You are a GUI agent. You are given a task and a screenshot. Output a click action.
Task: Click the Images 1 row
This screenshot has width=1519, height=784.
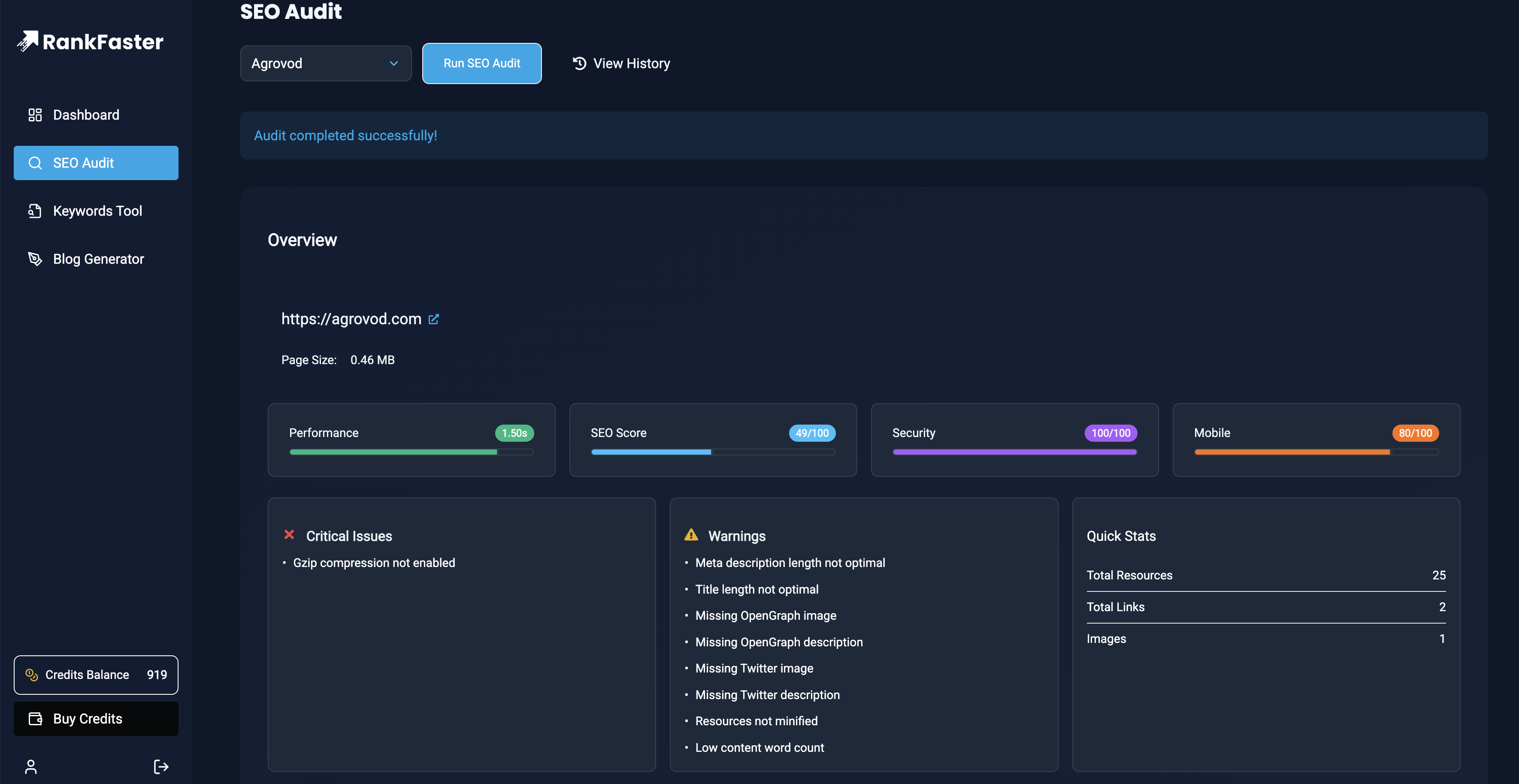click(x=1266, y=639)
